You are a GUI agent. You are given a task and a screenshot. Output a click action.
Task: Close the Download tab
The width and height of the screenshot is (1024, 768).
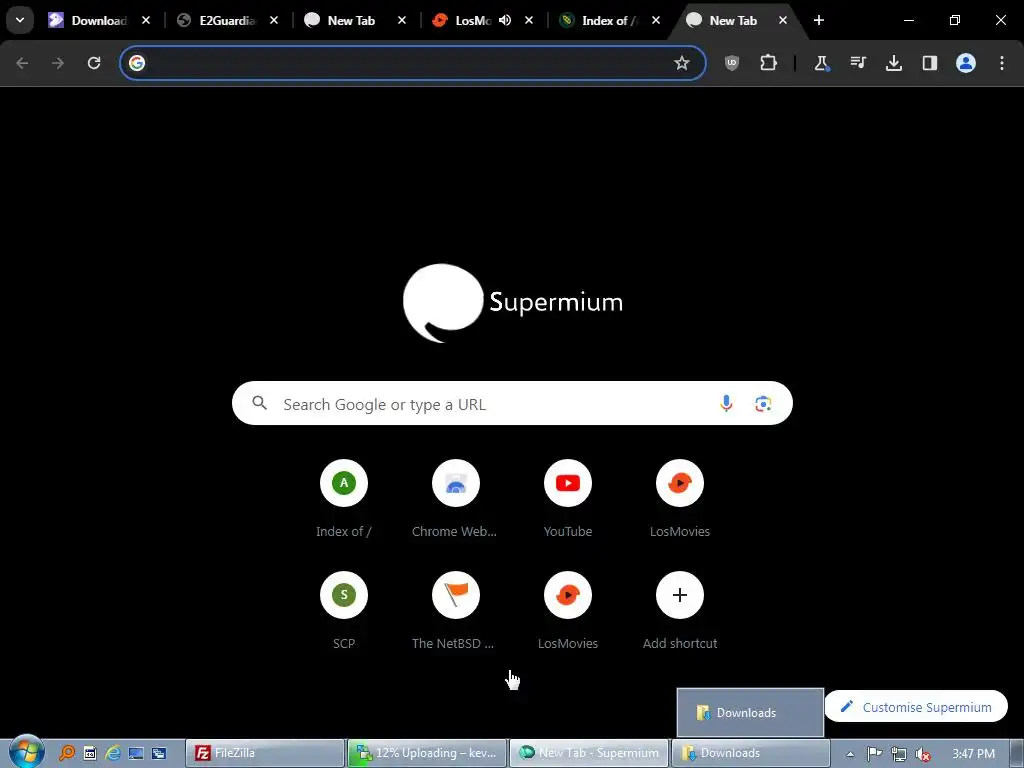pyautogui.click(x=146, y=20)
